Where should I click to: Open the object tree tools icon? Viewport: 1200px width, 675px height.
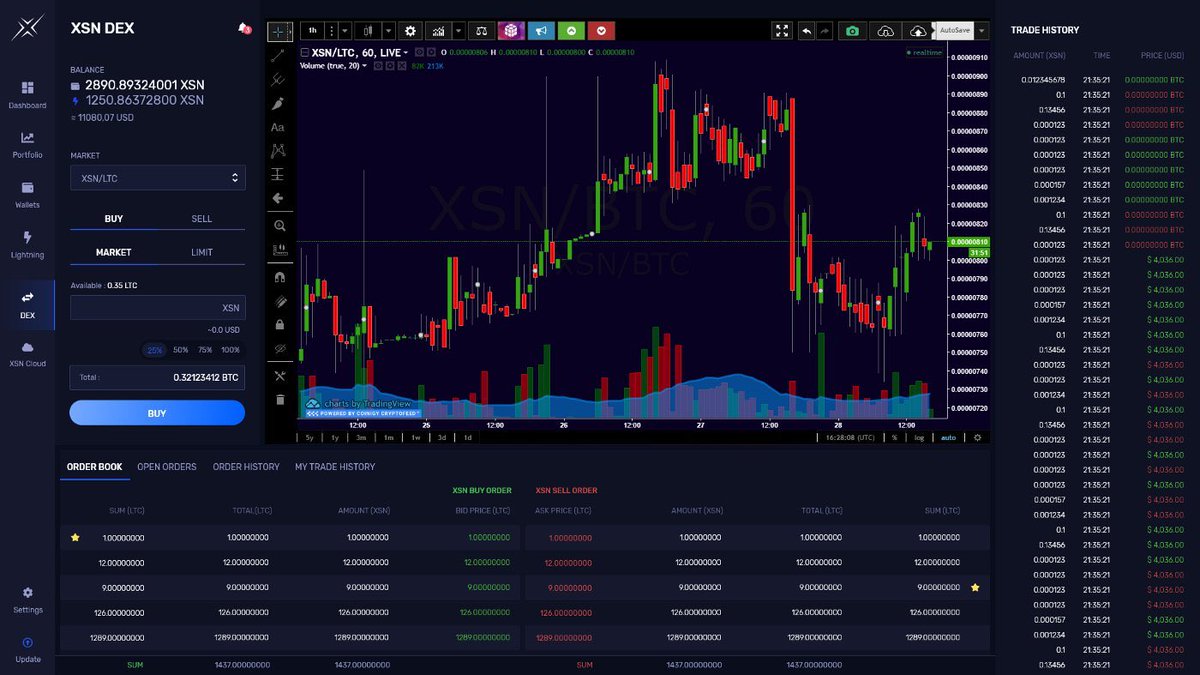280,376
